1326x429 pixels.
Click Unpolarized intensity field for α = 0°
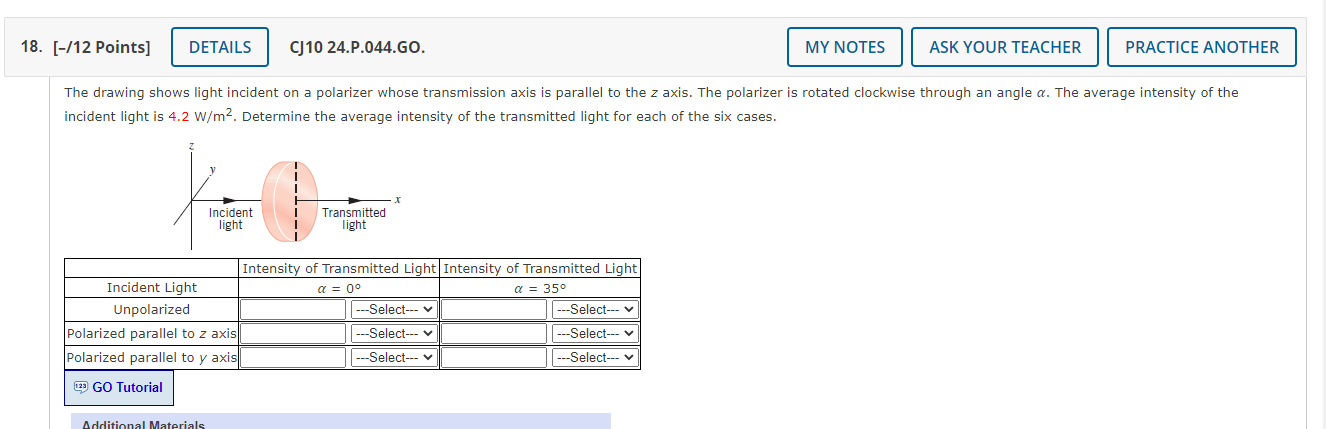tap(293, 310)
